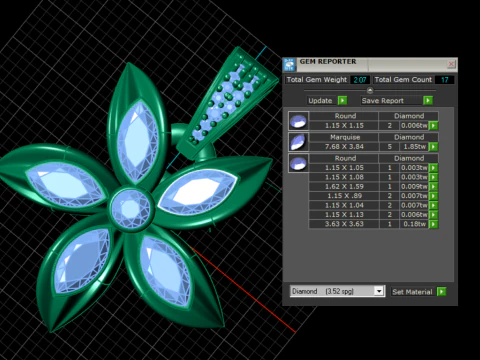The image size is (480, 360).
Task: Click the green arrow for 1.62 X 1.59 row
Action: [433, 186]
